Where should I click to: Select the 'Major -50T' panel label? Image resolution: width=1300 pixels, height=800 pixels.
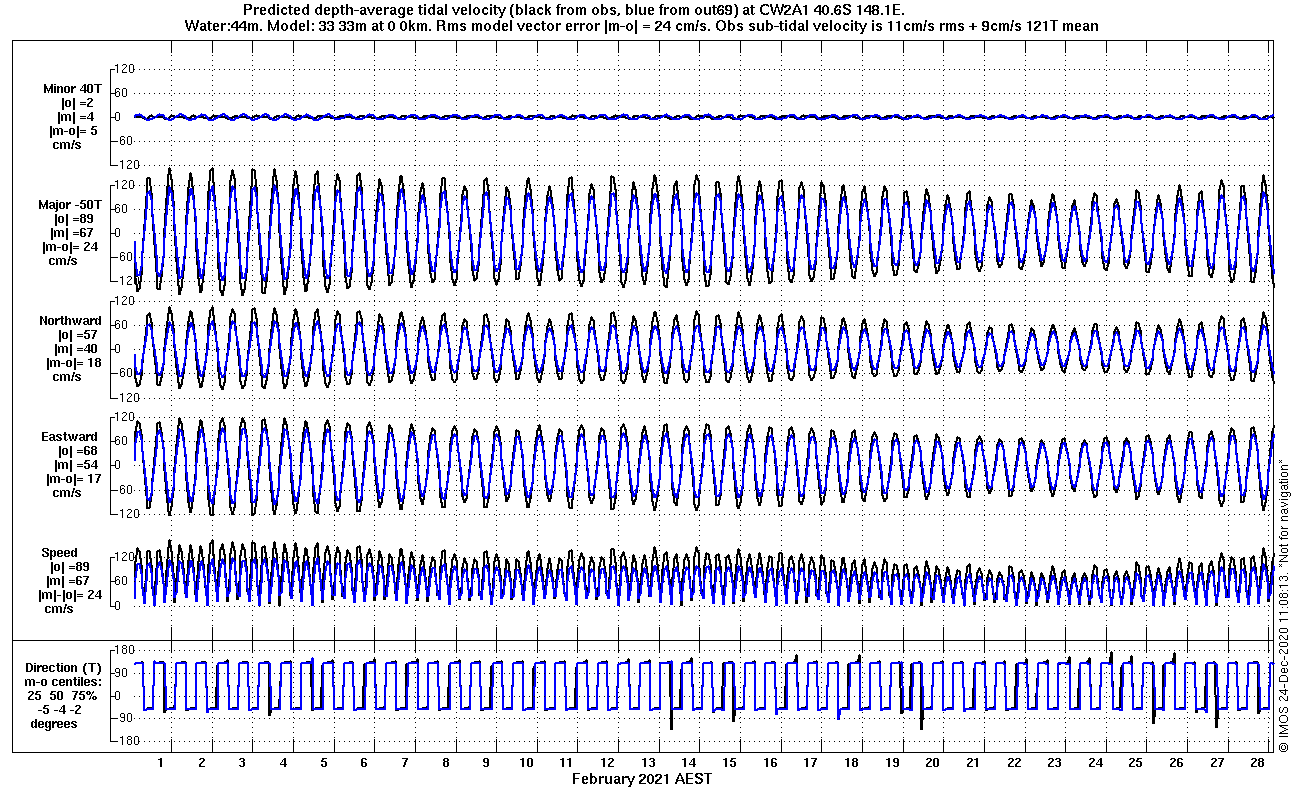pyautogui.click(x=72, y=205)
